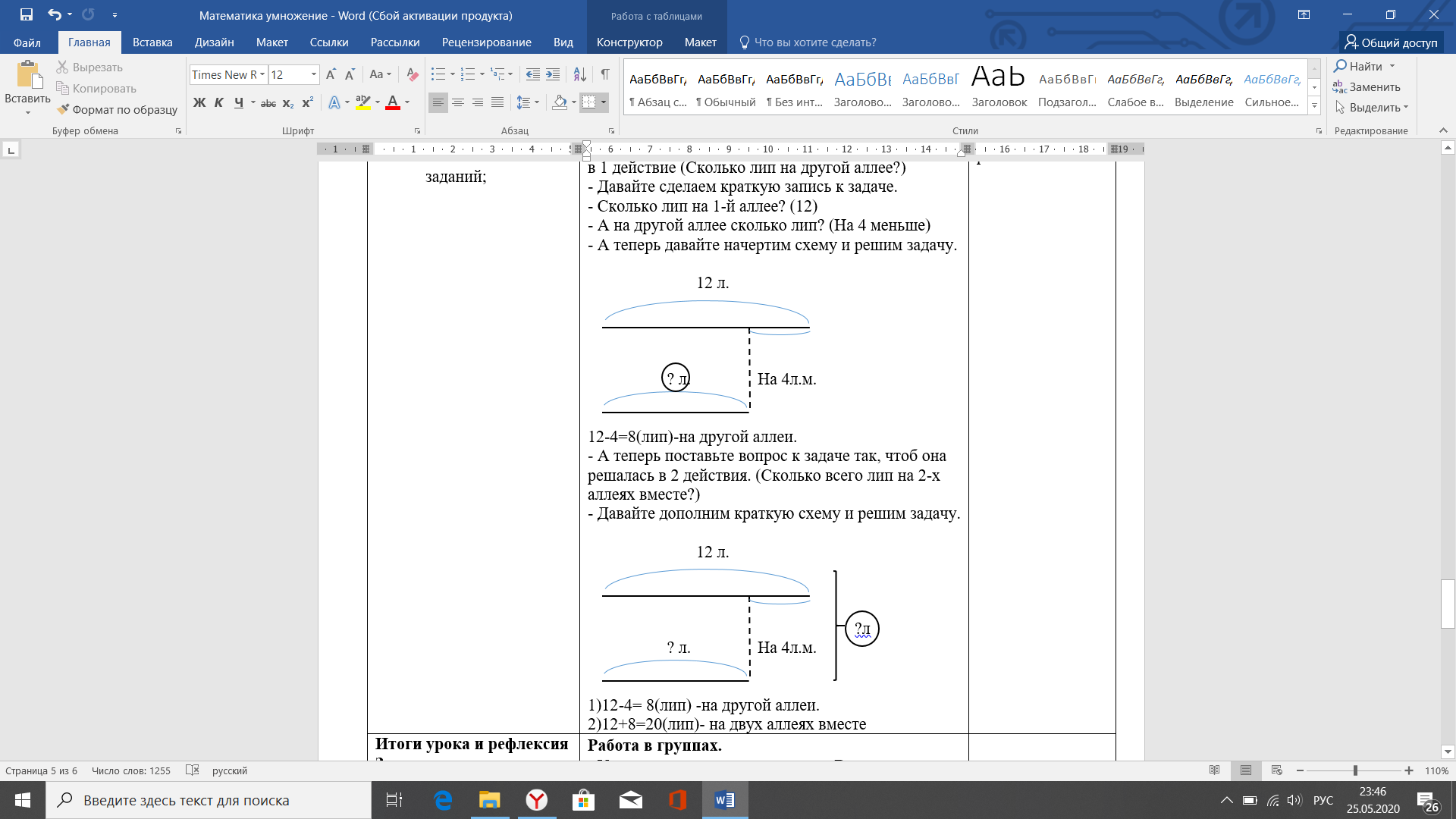Viewport: 1456px width, 819px height.
Task: Switch to read mode in status bar
Action: pyautogui.click(x=1215, y=770)
